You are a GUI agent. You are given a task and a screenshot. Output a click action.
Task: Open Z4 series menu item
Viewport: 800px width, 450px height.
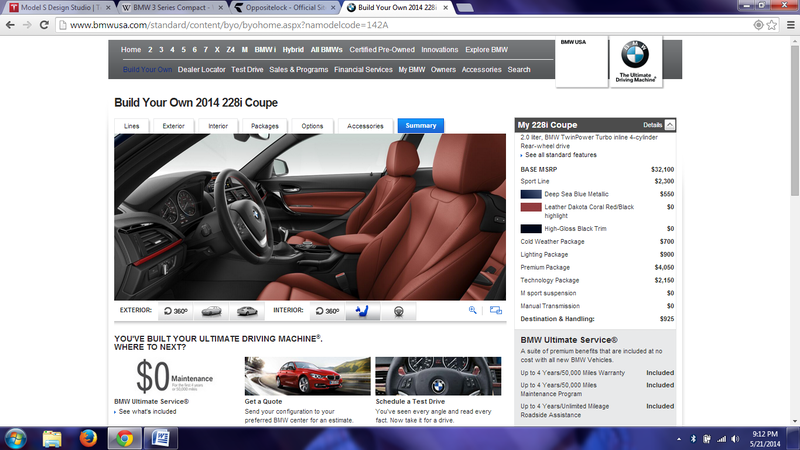point(231,49)
